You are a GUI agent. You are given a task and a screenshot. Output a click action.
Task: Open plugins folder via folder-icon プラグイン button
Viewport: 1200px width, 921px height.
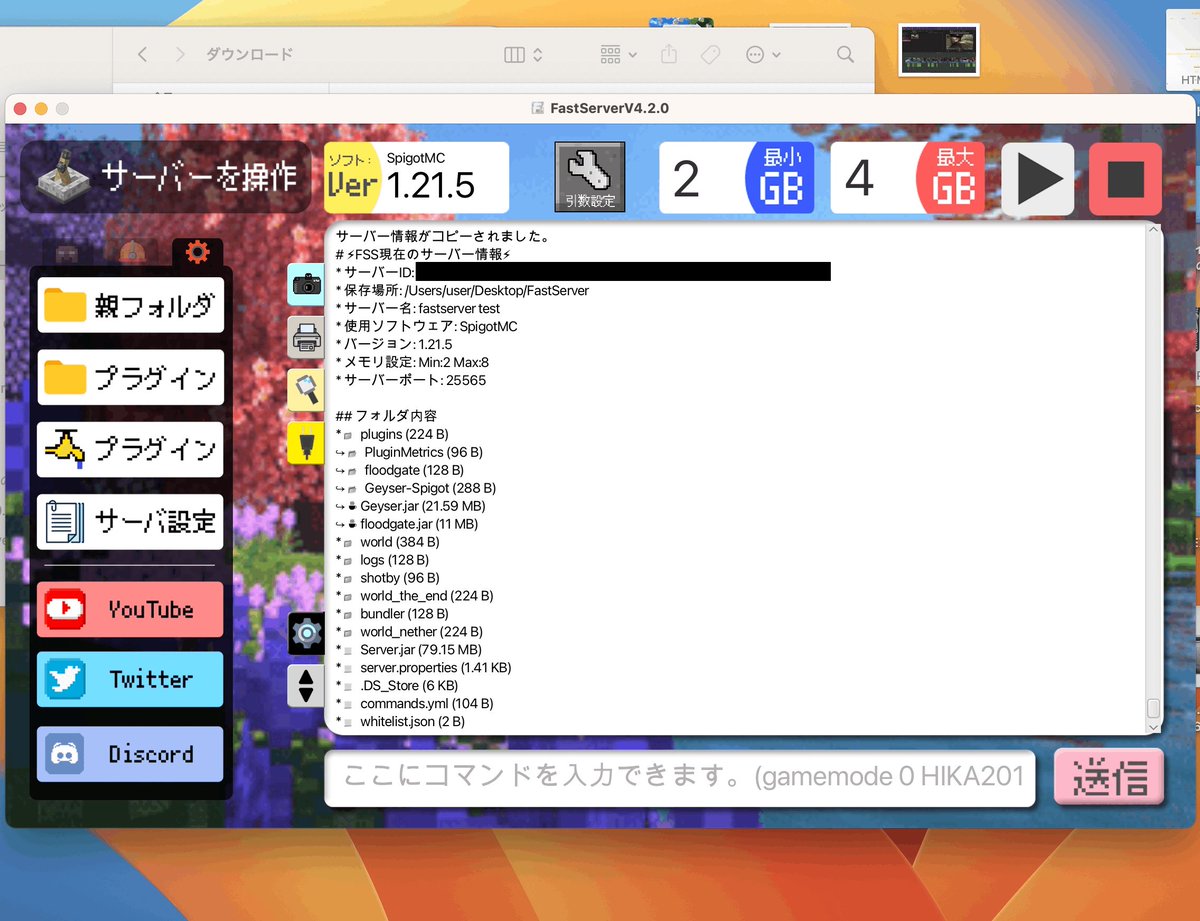[131, 377]
